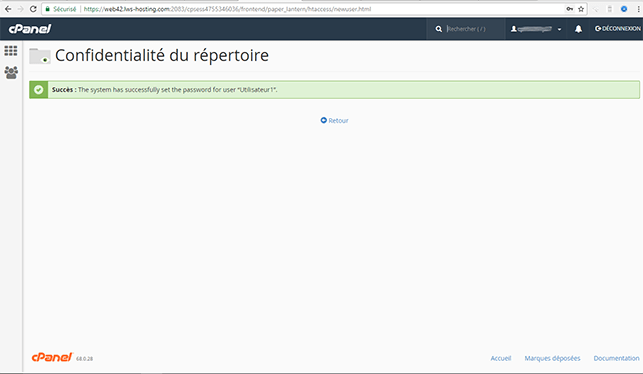
Task: Click the search magnifier icon
Action: [438, 29]
